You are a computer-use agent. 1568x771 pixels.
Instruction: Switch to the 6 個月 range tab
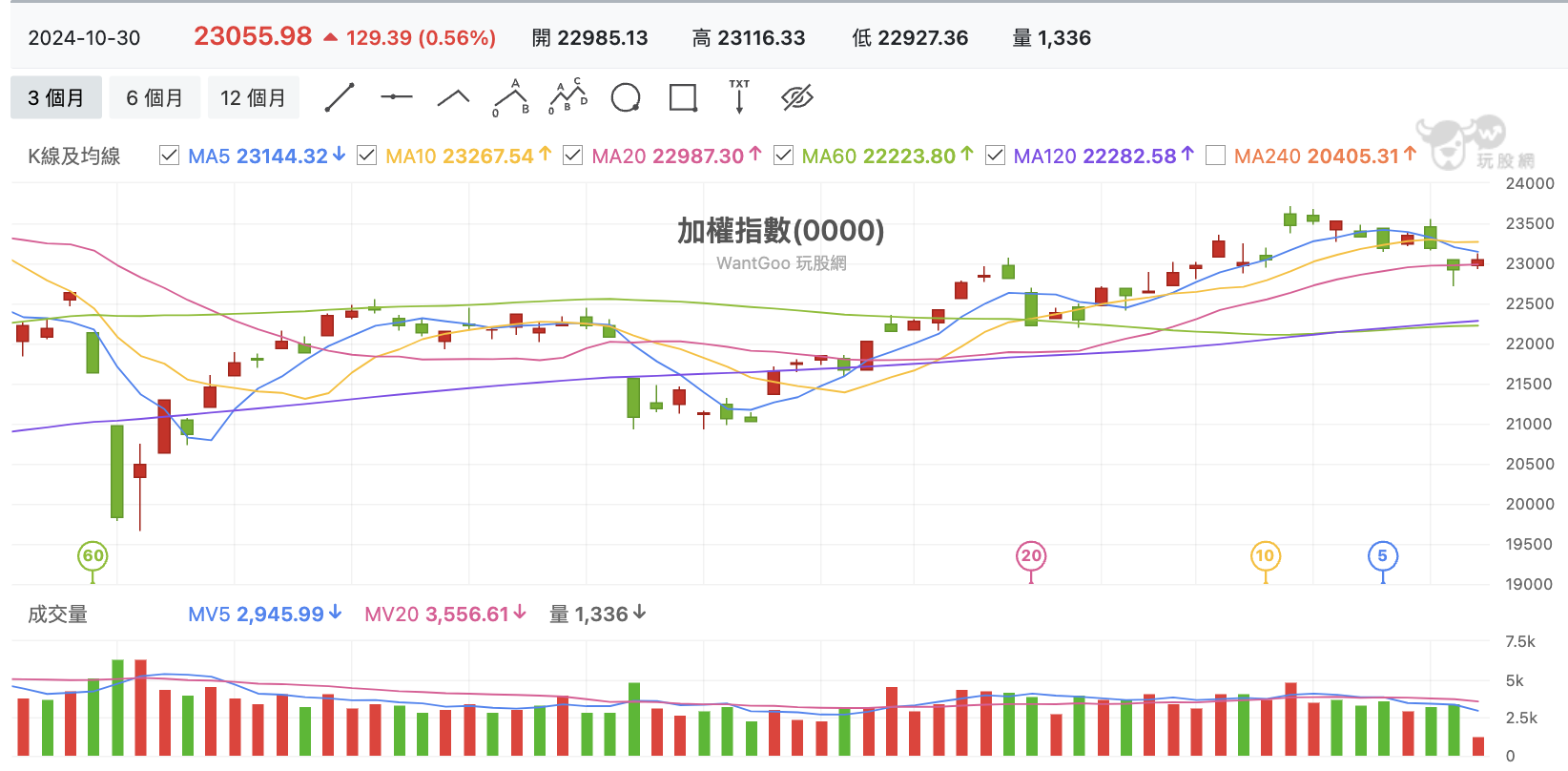point(155,97)
